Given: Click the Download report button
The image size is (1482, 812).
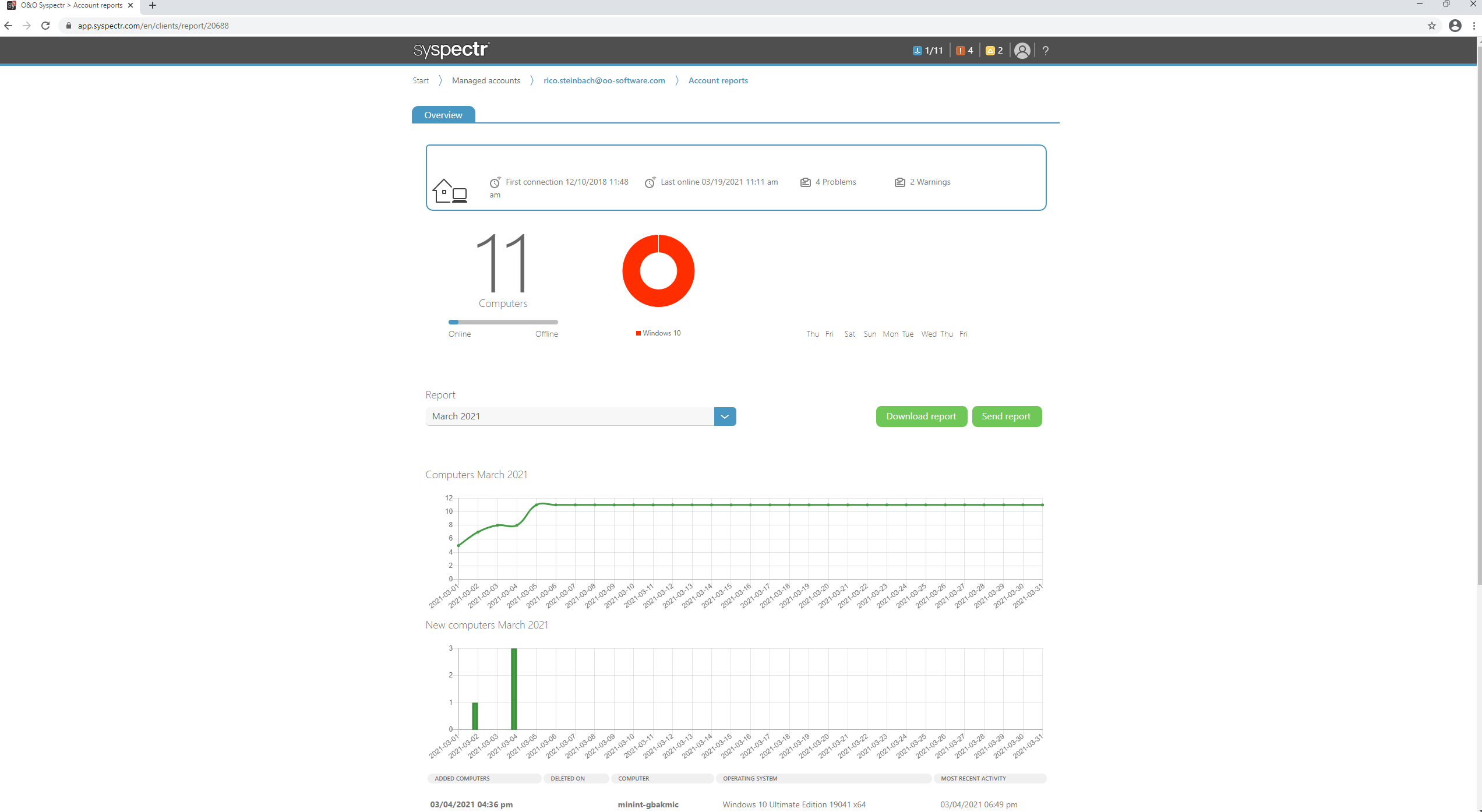Looking at the screenshot, I should coord(921,416).
